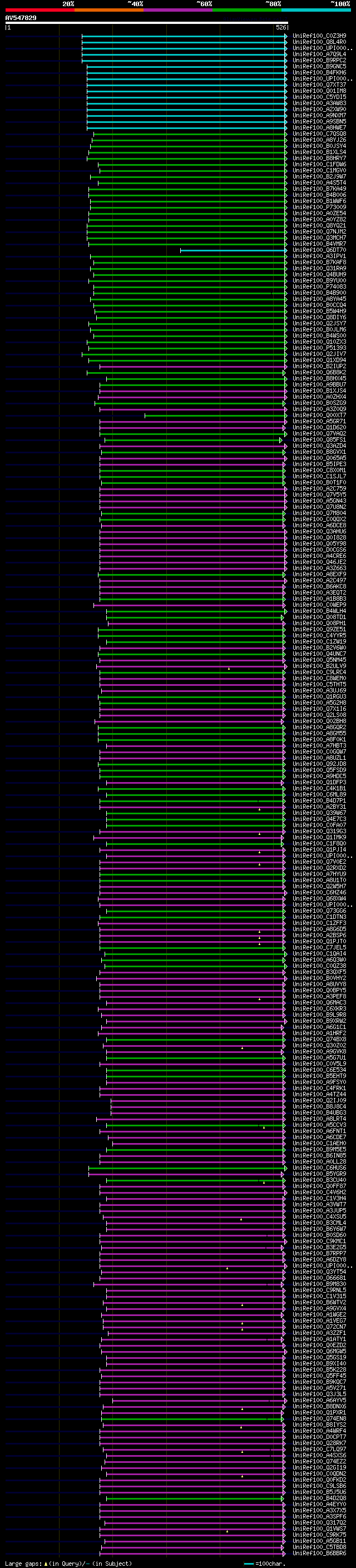Image resolution: width=356 pixels, height=1568 pixels.
Task: Click the purple alignment bar of UniRef100_B1XJS4
Action: (192, 391)
